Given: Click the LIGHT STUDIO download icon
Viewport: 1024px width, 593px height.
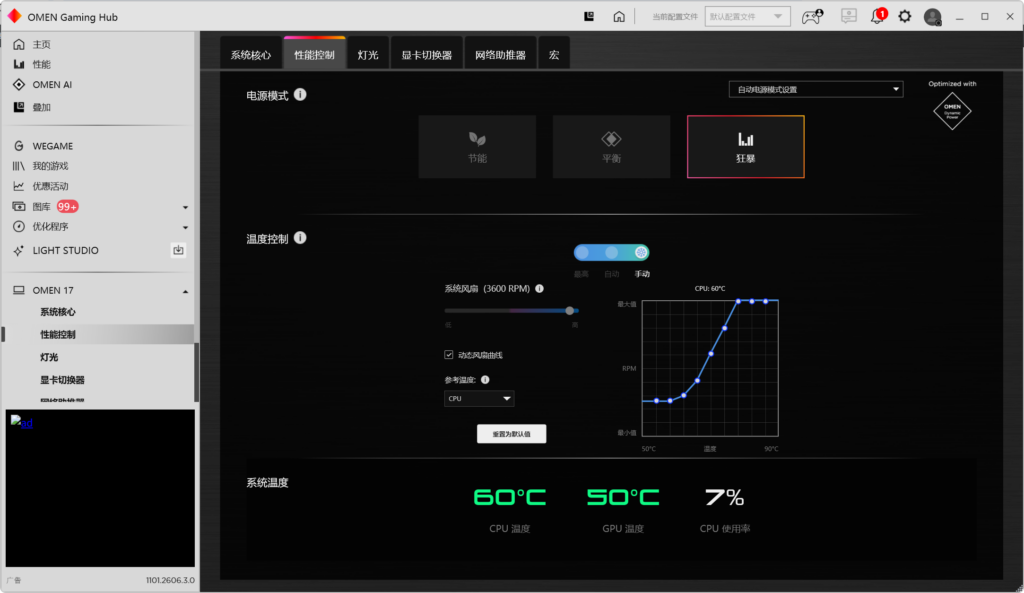Looking at the screenshot, I should pyautogui.click(x=178, y=250).
